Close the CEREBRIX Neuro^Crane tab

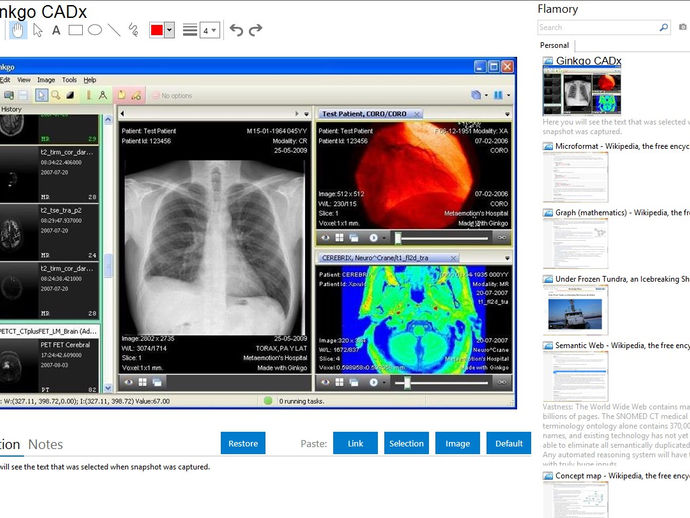click(453, 258)
